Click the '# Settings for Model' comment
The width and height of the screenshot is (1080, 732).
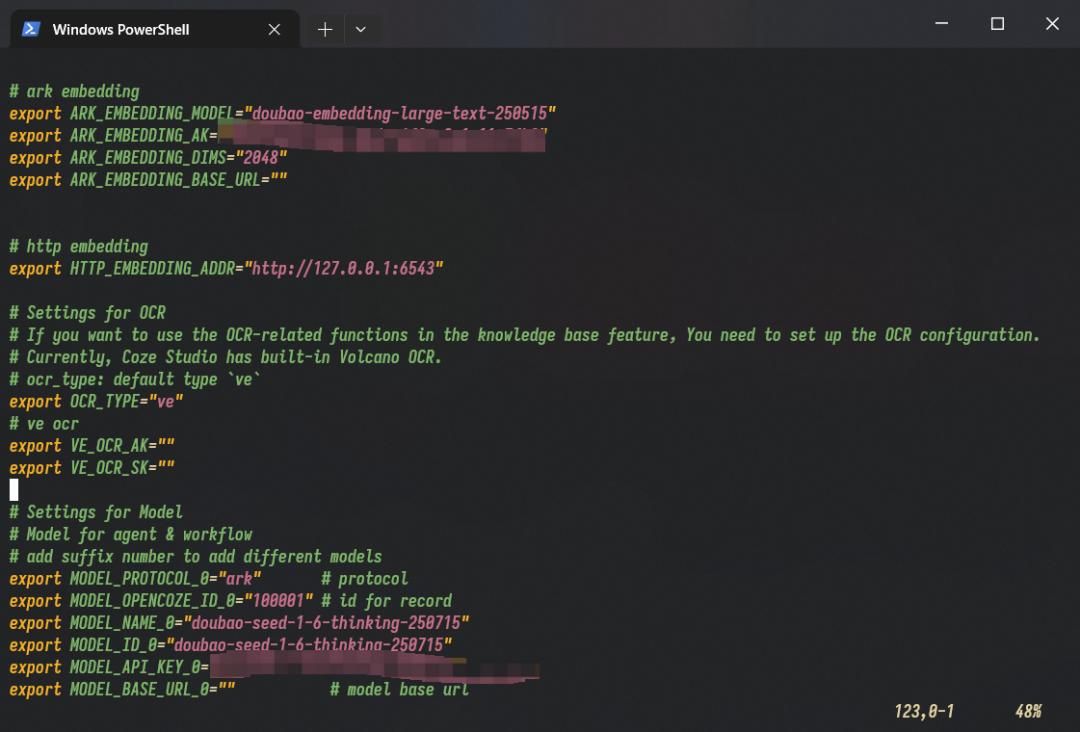coord(96,512)
